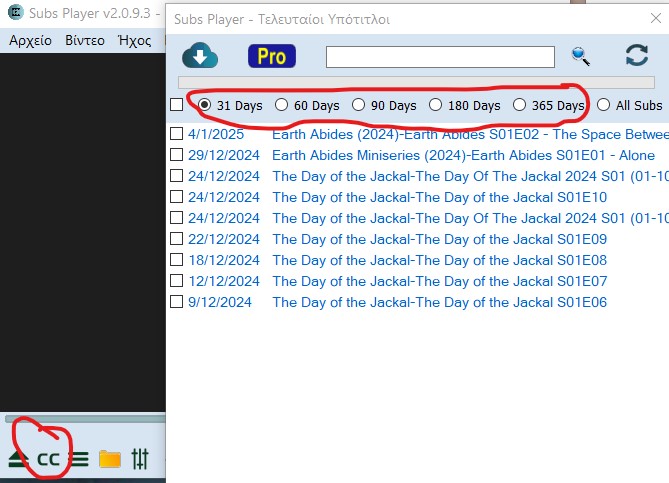The width and height of the screenshot is (669, 483).
Task: Click the video seek bar
Action: (85, 419)
